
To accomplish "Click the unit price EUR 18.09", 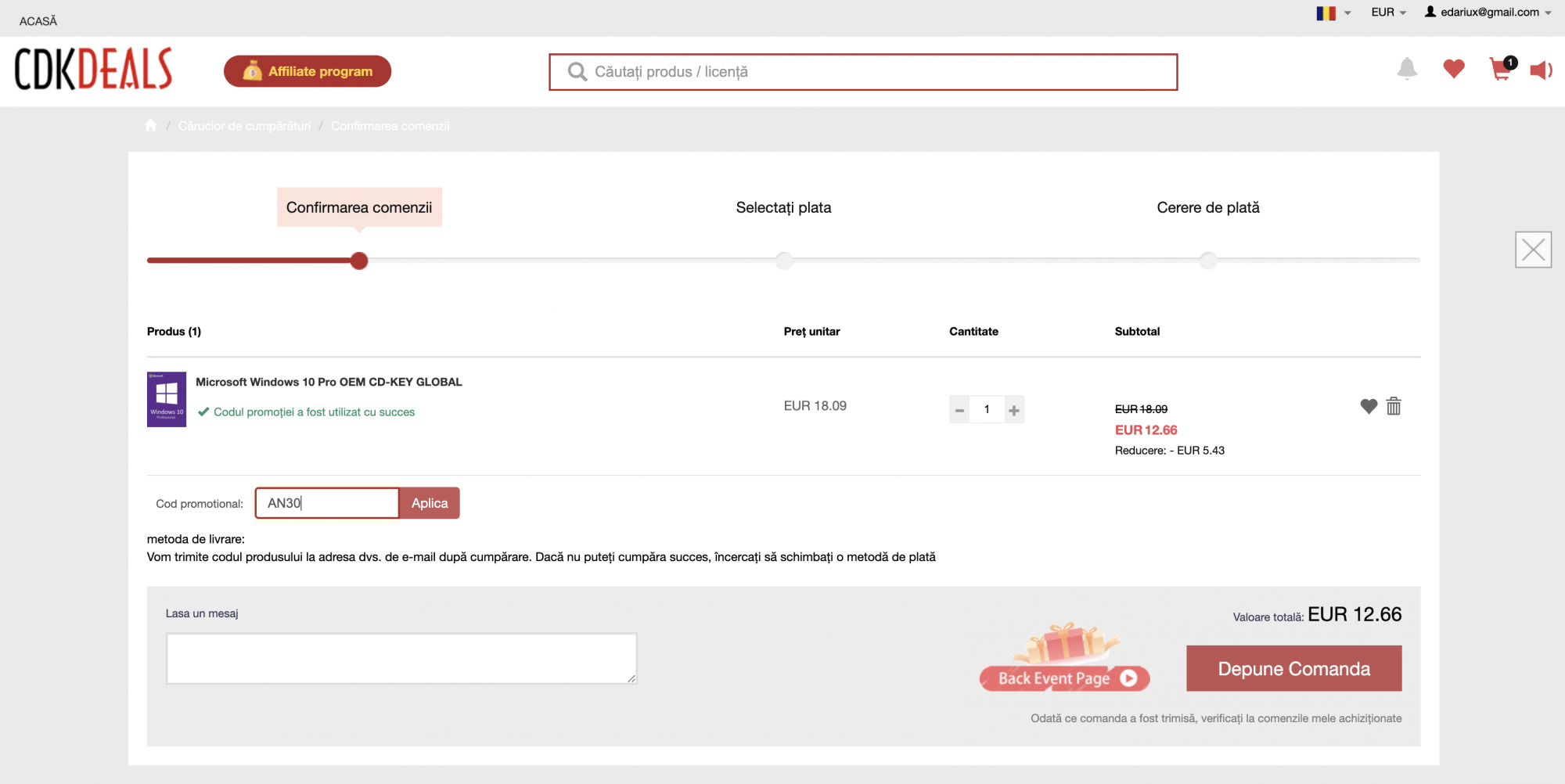I will 815,406.
